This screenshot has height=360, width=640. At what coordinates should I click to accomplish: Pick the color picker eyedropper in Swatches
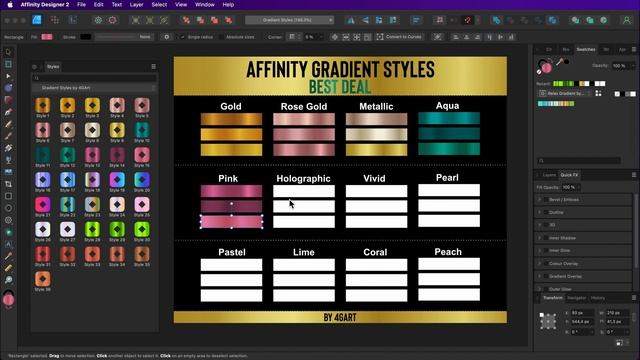560,62
